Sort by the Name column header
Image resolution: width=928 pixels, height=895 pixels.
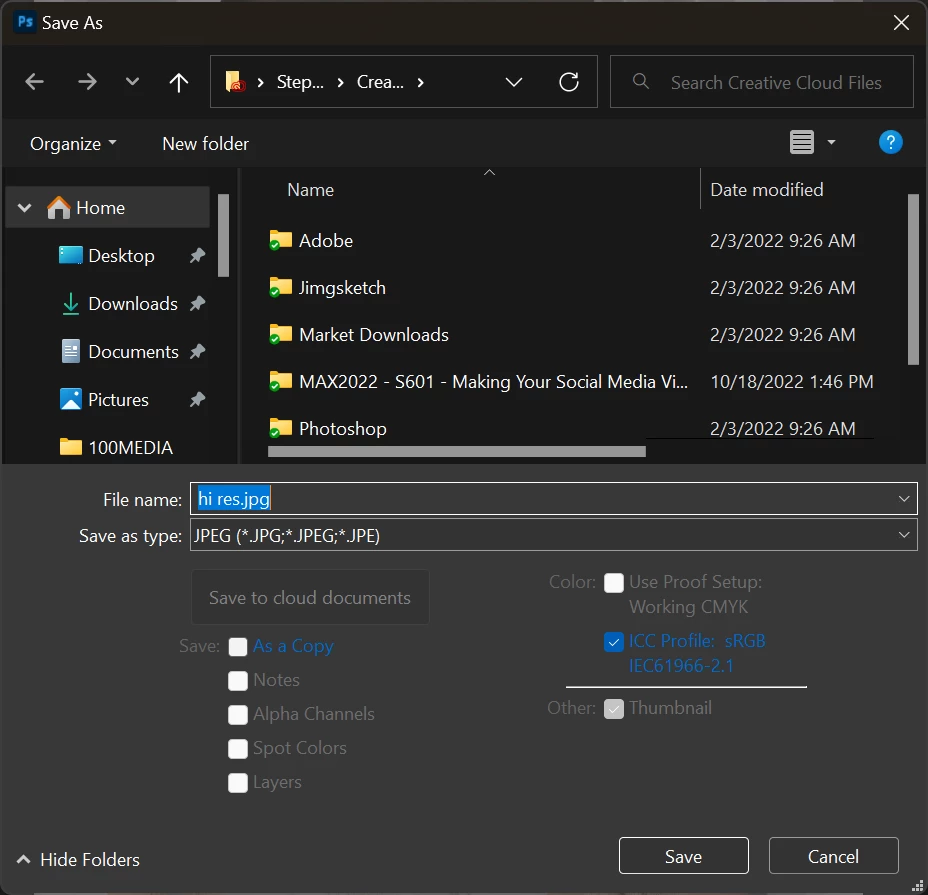point(310,190)
